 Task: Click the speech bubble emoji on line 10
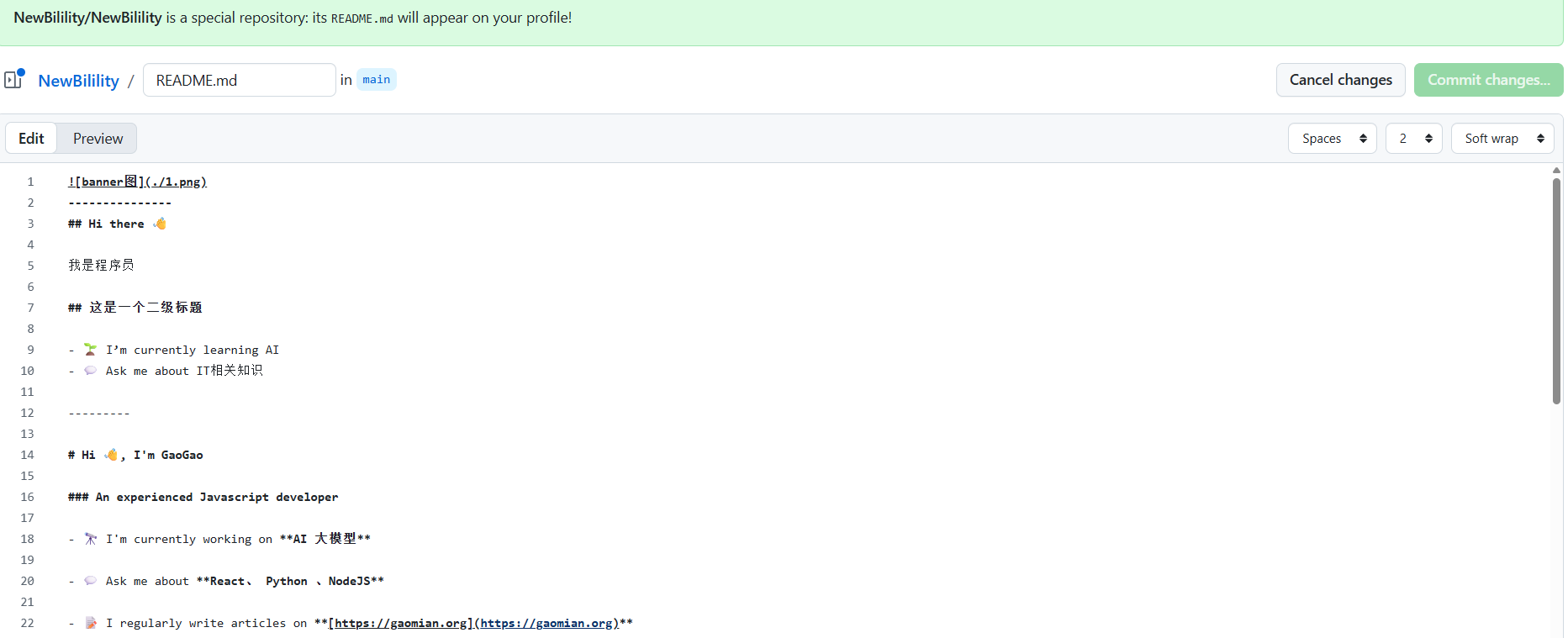click(91, 371)
